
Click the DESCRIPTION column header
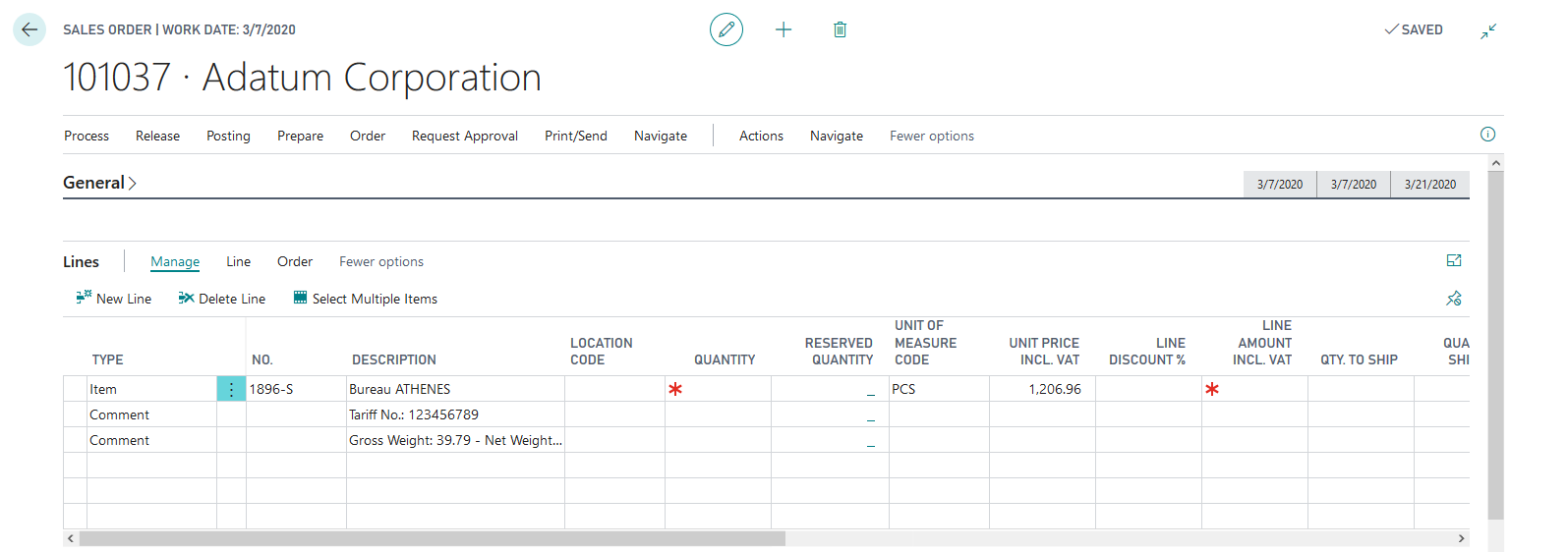[394, 359]
